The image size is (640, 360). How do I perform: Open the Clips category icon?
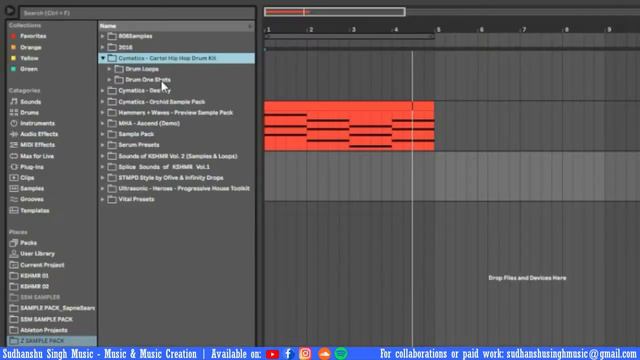point(14,178)
